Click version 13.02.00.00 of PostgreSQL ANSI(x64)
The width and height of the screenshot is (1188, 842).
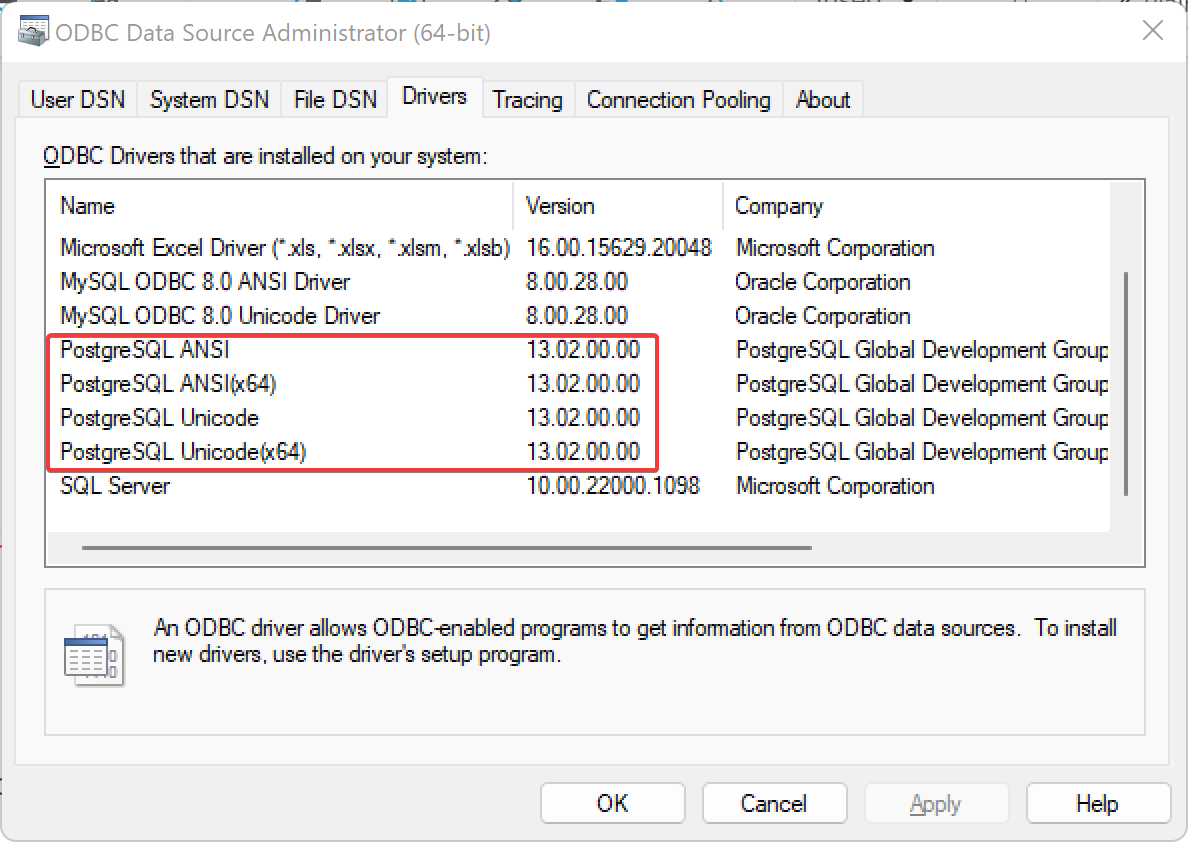click(583, 384)
